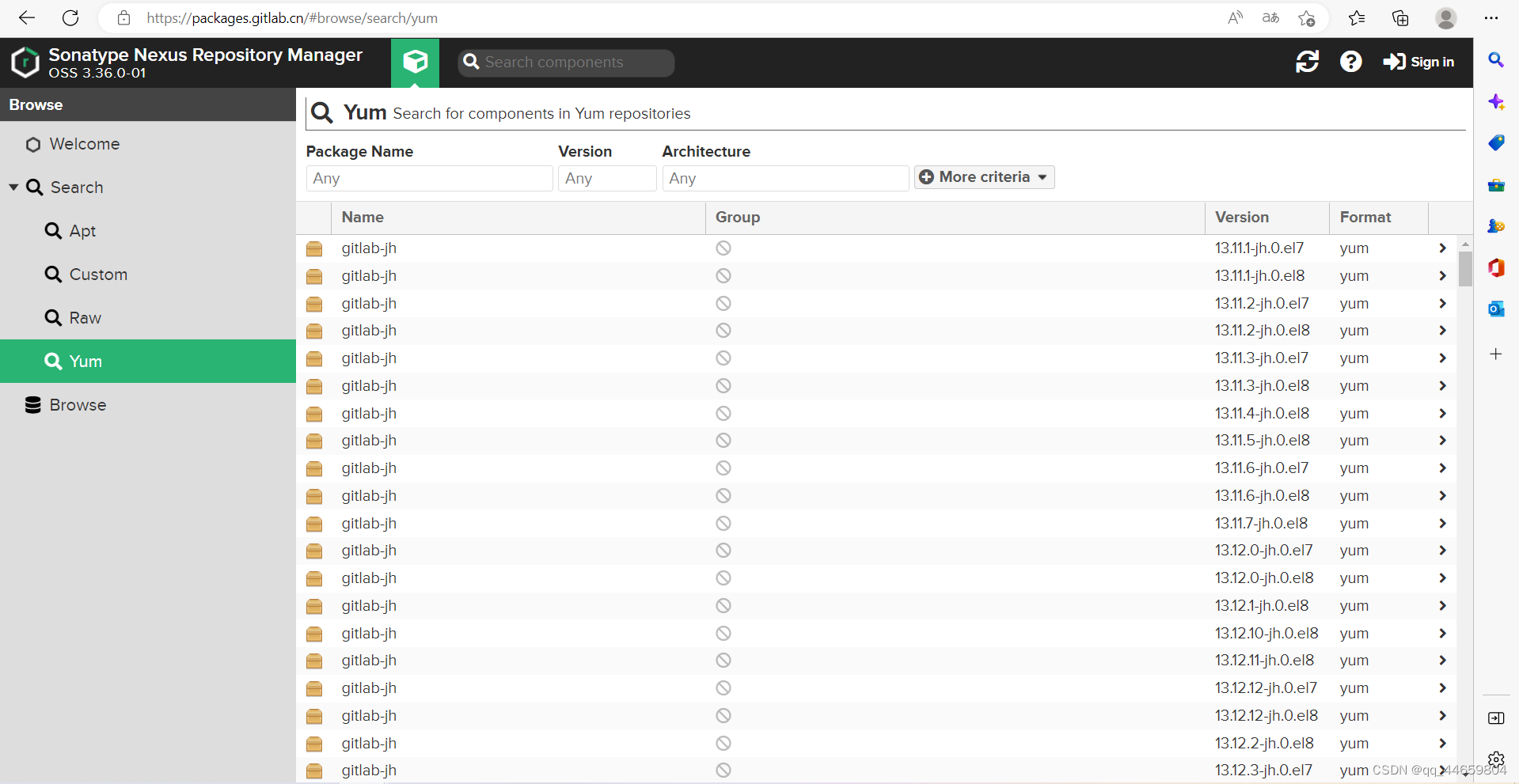Open browser Collections icon
This screenshot has width=1519, height=784.
1400,17
